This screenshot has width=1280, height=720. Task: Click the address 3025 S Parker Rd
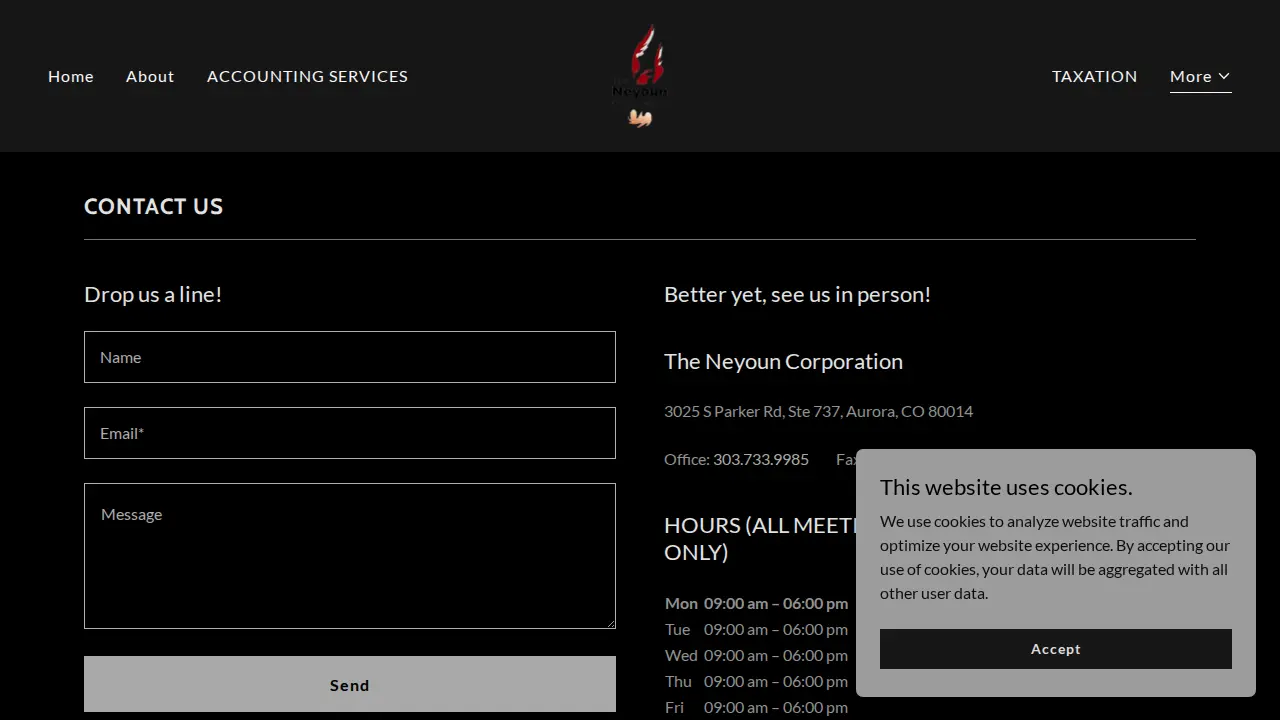coord(818,411)
